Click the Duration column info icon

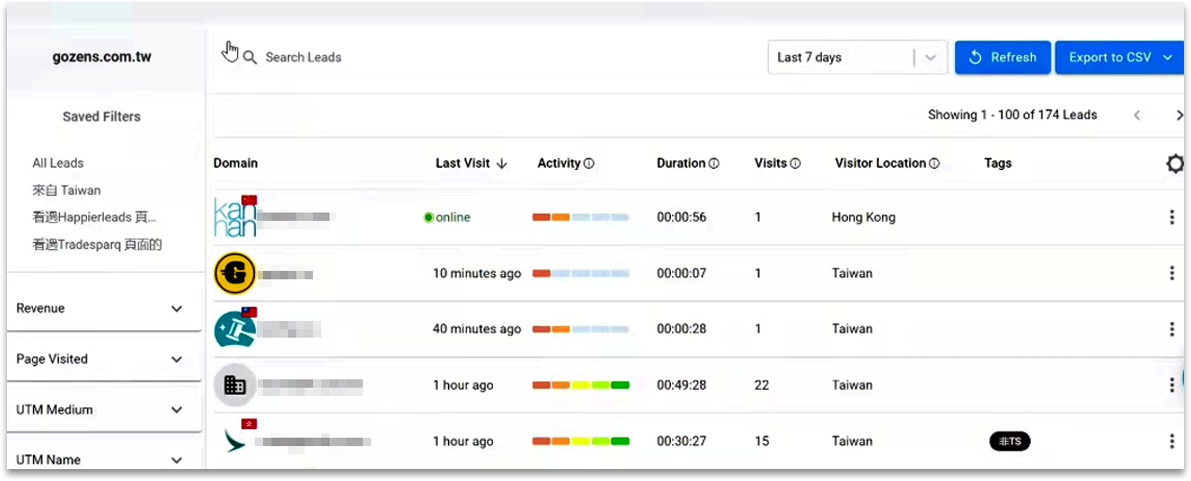tap(714, 164)
